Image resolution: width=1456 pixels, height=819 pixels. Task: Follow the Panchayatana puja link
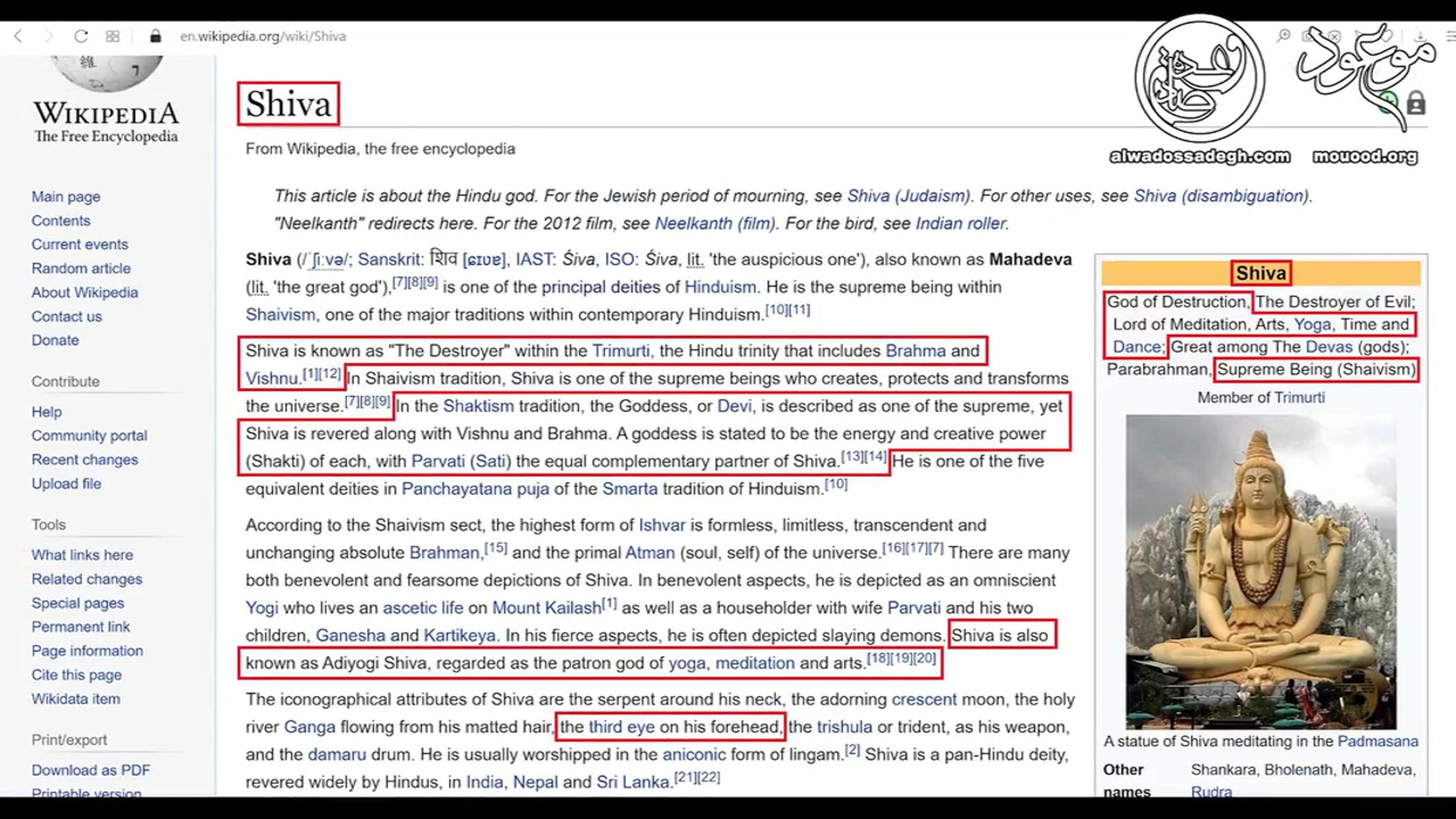[x=475, y=489]
